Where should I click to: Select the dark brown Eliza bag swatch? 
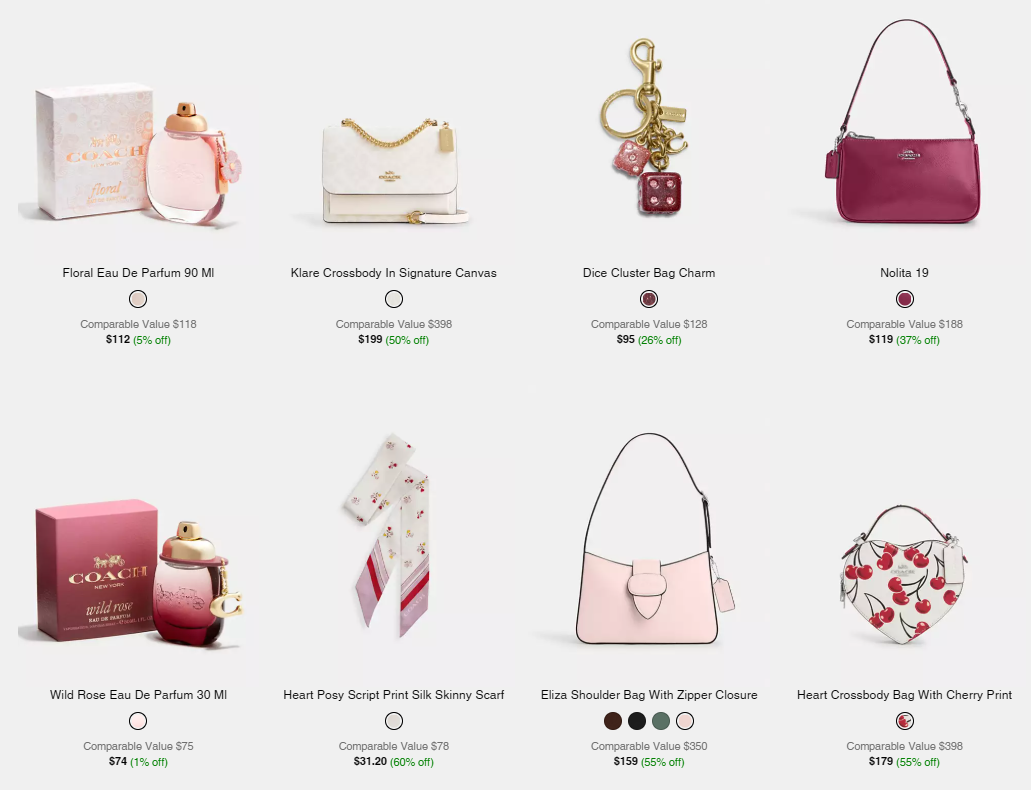613,721
